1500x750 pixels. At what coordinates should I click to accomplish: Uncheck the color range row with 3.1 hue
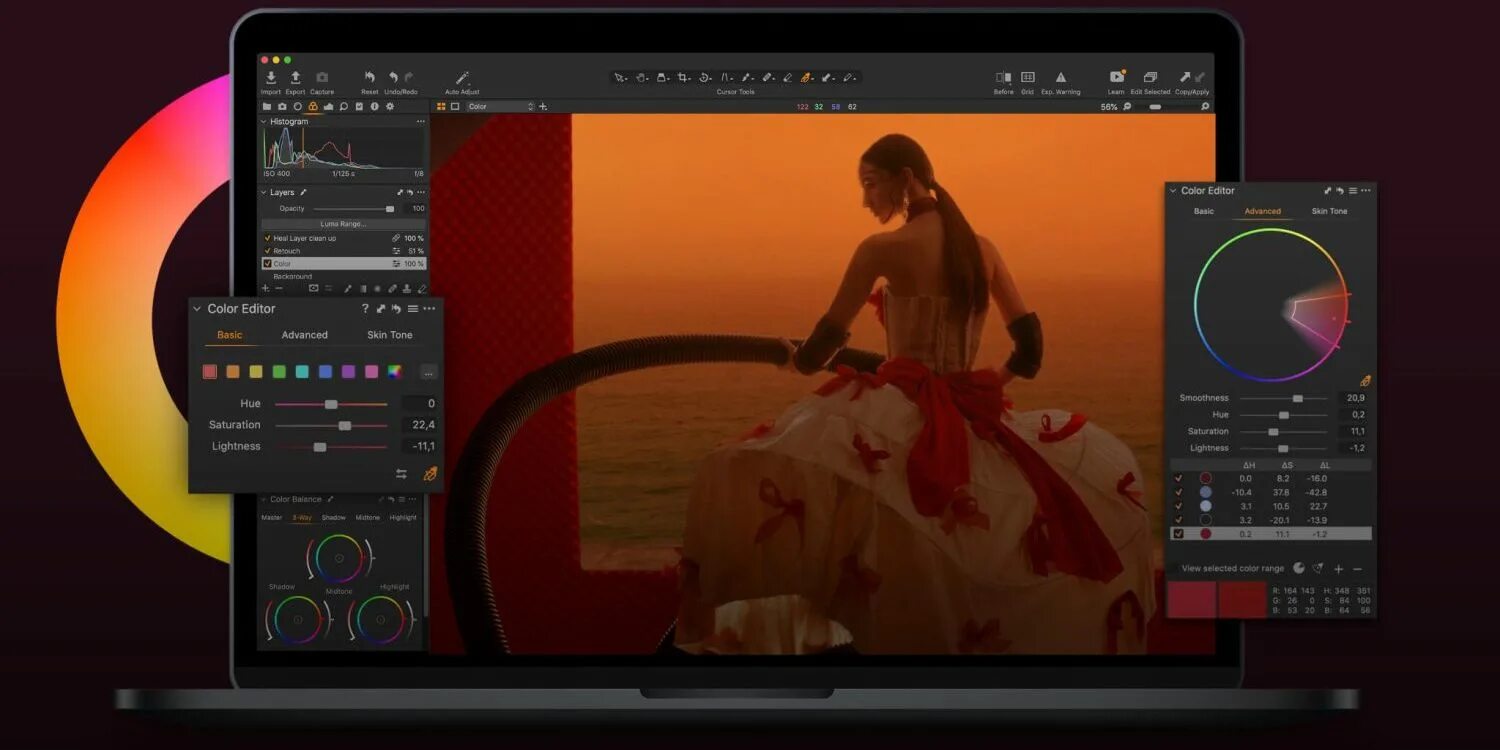(x=1178, y=506)
